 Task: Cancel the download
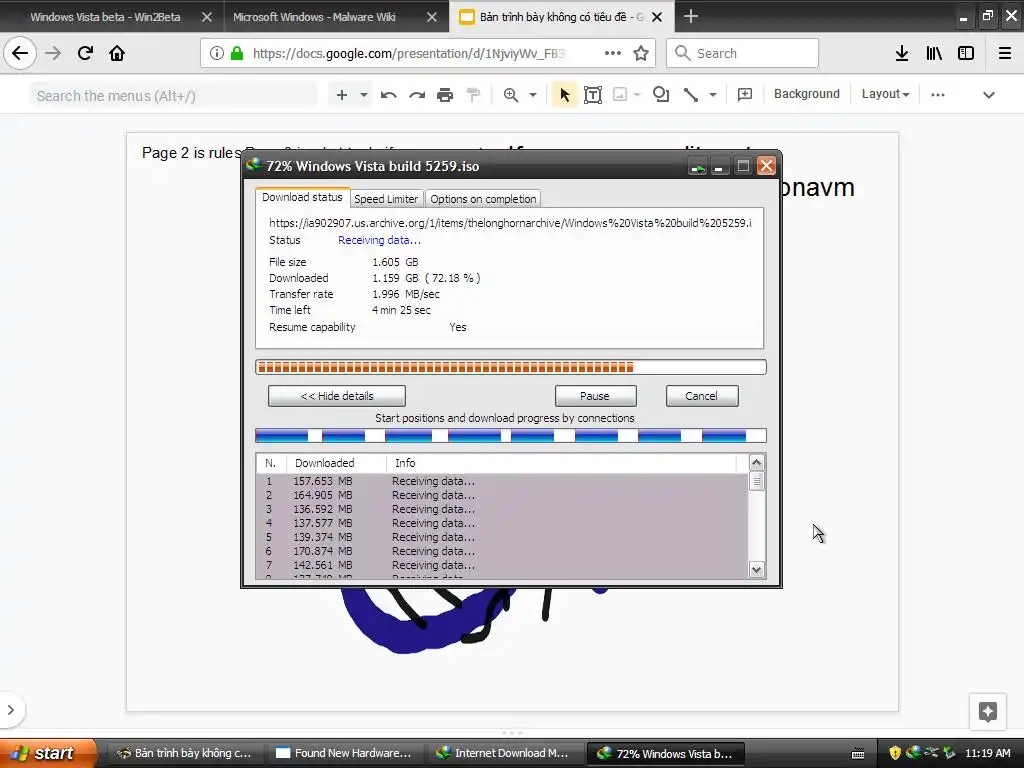click(x=701, y=396)
